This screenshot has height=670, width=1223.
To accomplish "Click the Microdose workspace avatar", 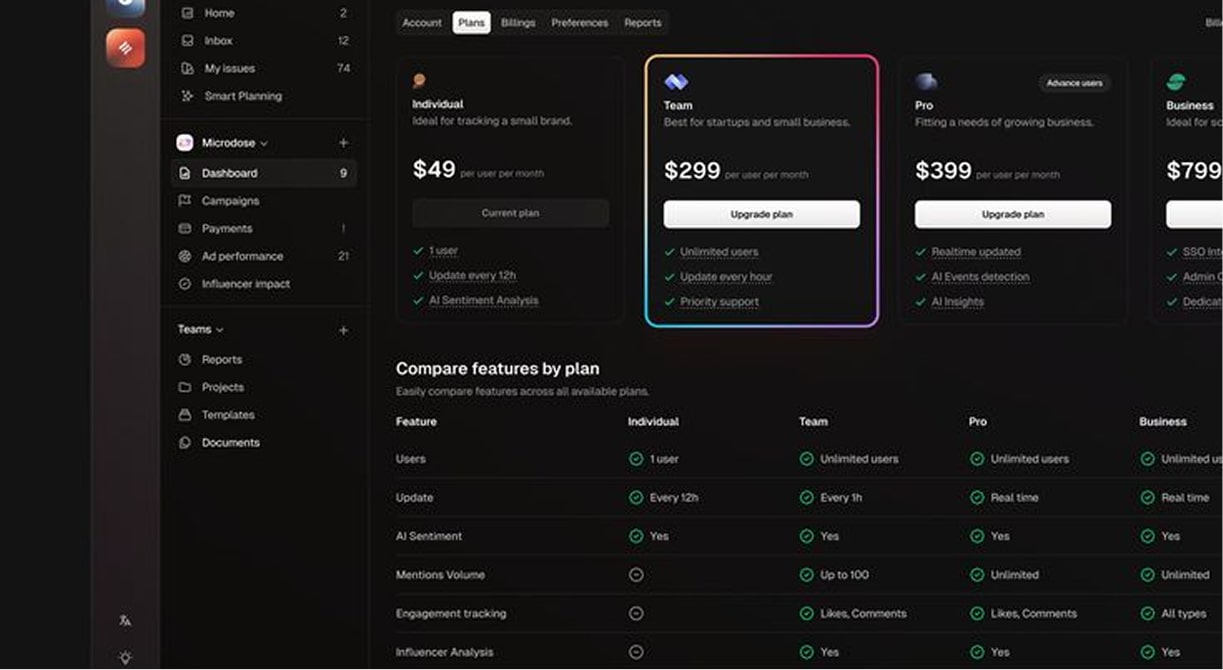I will pos(184,143).
